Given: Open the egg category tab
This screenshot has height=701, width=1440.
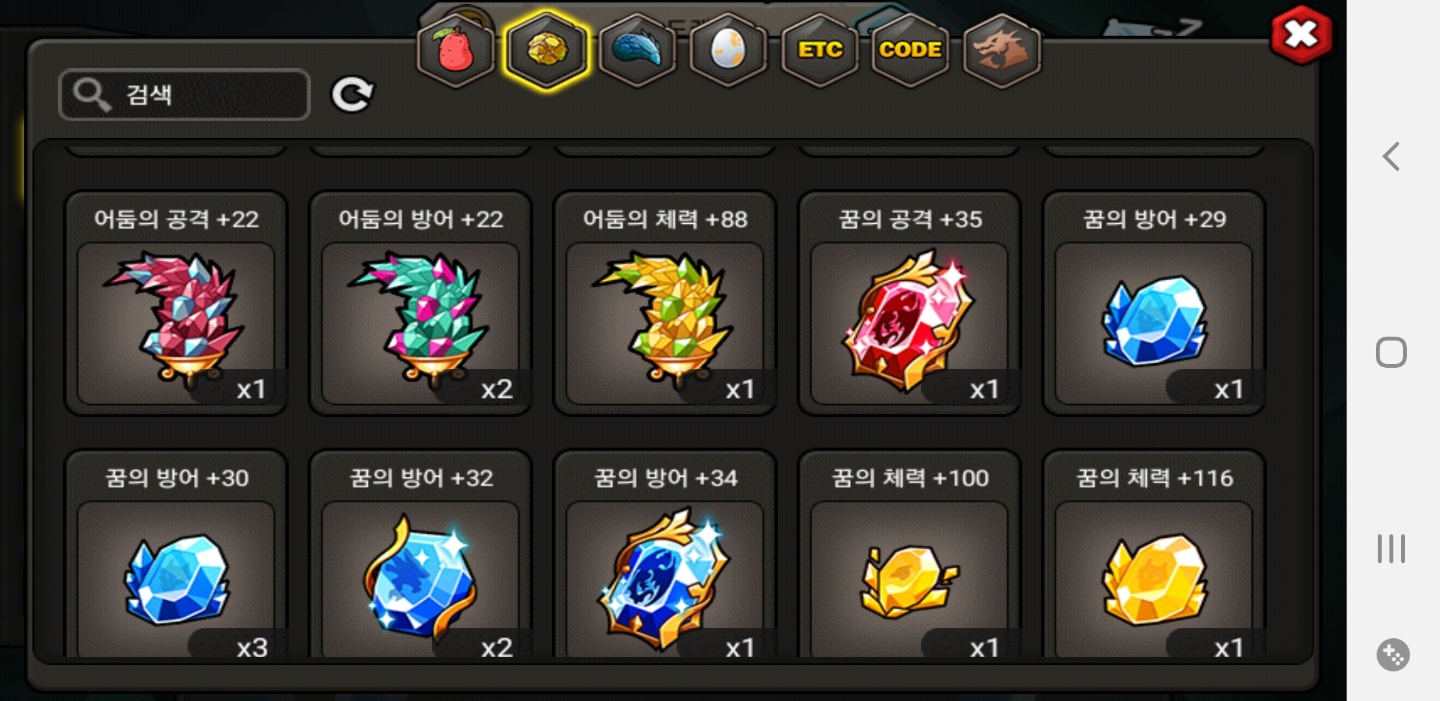Looking at the screenshot, I should [729, 49].
